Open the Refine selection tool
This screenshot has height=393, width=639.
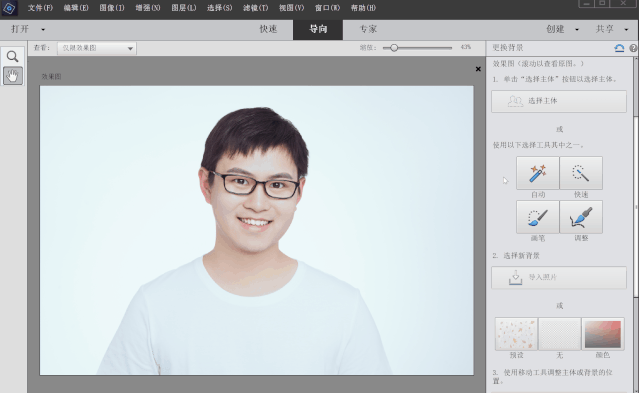click(x=581, y=217)
